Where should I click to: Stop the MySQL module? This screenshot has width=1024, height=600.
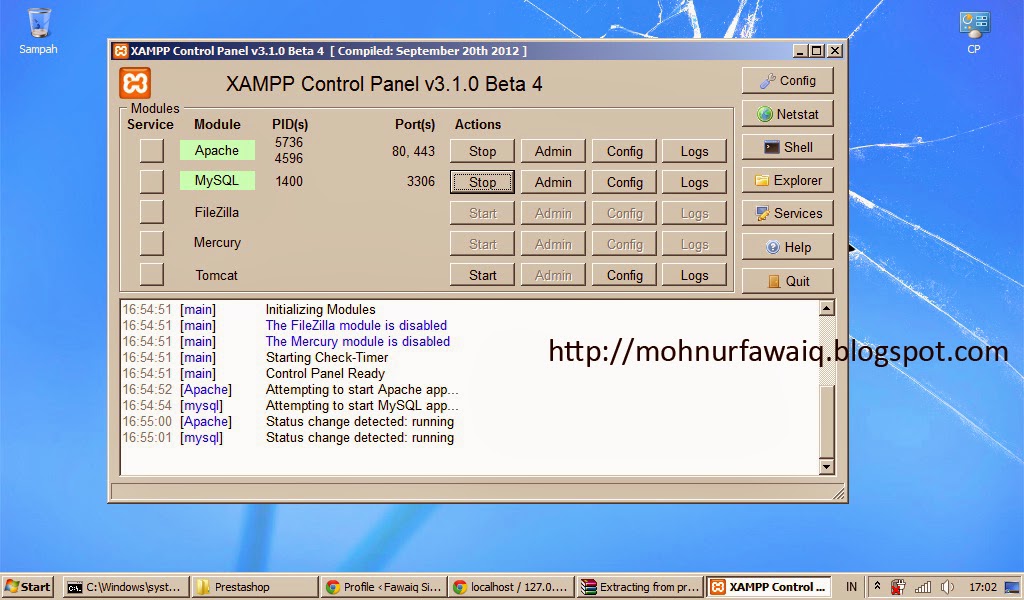pyautogui.click(x=482, y=182)
